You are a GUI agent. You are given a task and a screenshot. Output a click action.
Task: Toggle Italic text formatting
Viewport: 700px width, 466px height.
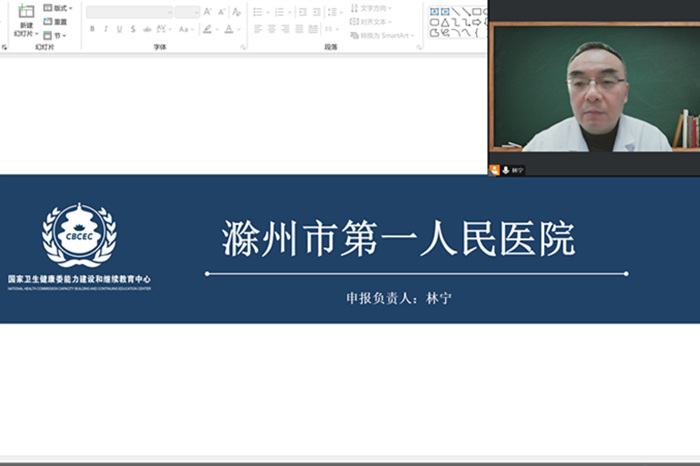pos(106,29)
